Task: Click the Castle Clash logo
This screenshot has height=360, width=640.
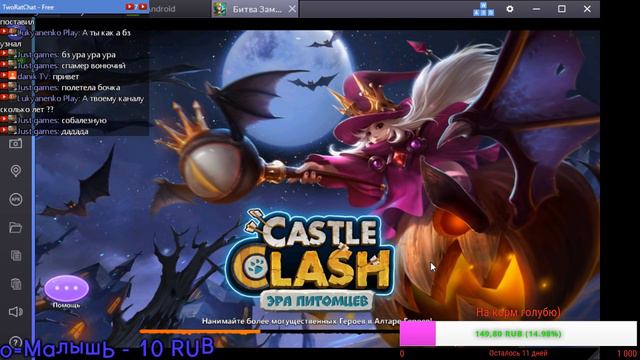Action: 310,253
